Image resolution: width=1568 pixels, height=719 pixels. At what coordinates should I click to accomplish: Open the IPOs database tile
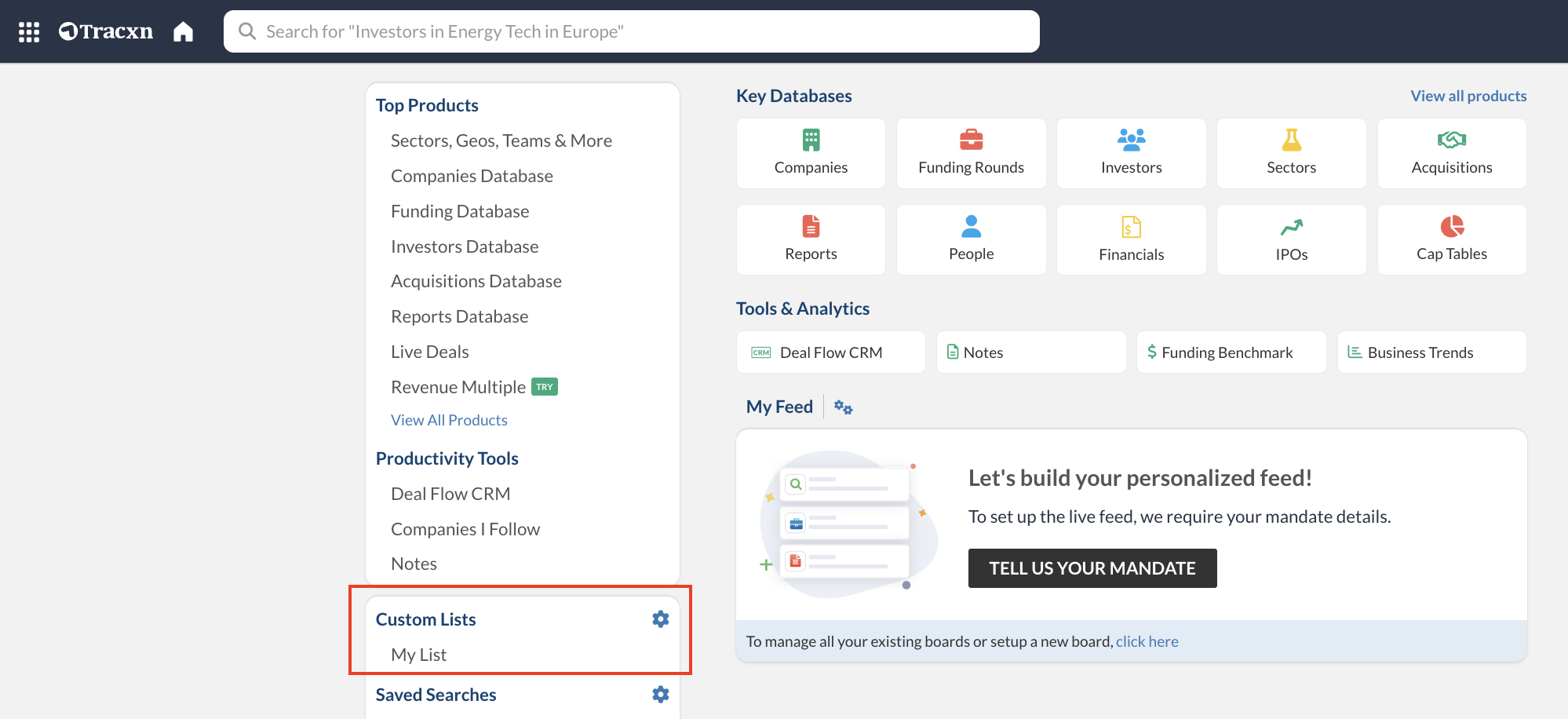point(1291,240)
